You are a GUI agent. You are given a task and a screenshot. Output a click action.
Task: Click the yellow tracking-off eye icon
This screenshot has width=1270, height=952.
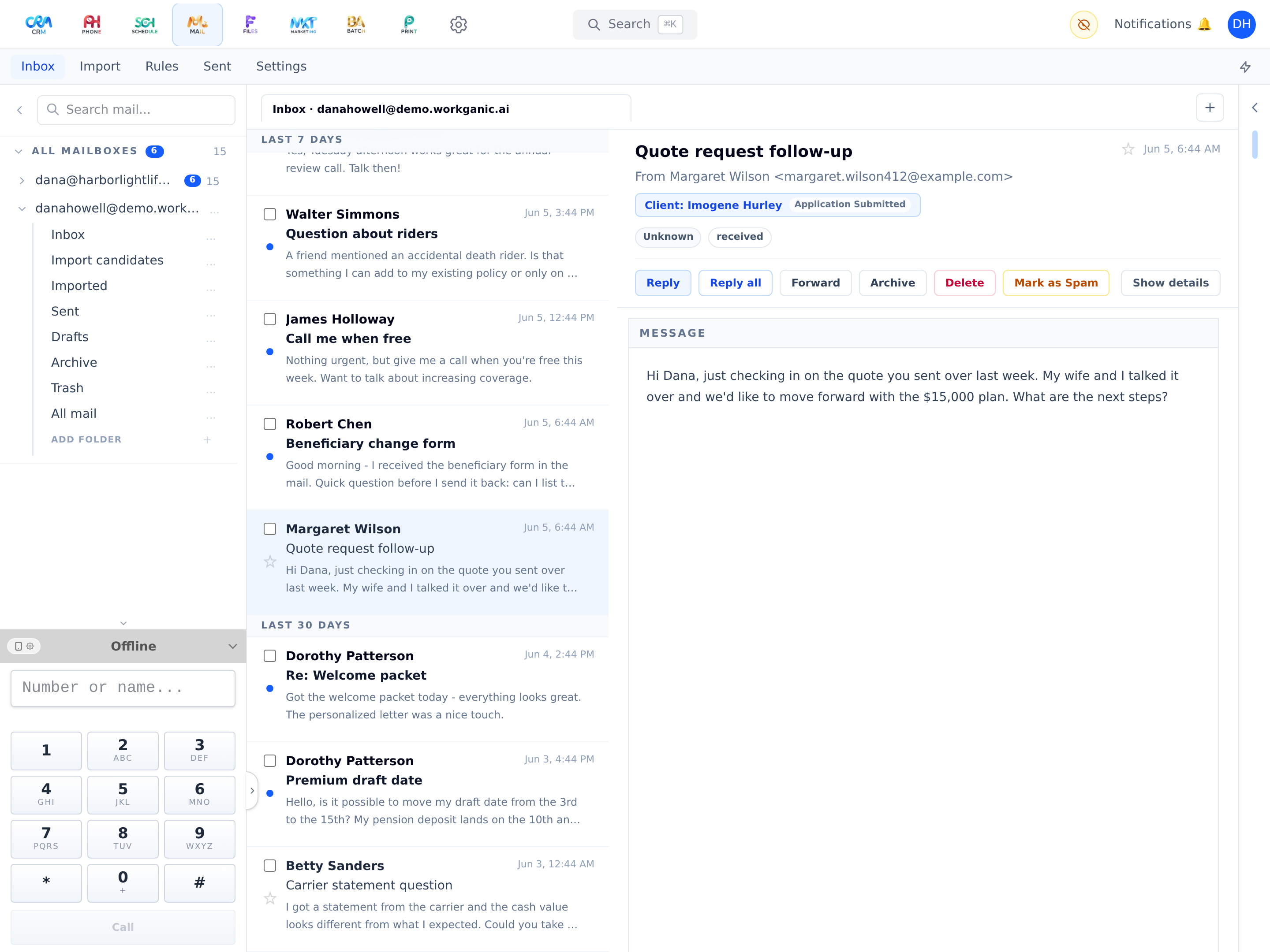point(1083,25)
